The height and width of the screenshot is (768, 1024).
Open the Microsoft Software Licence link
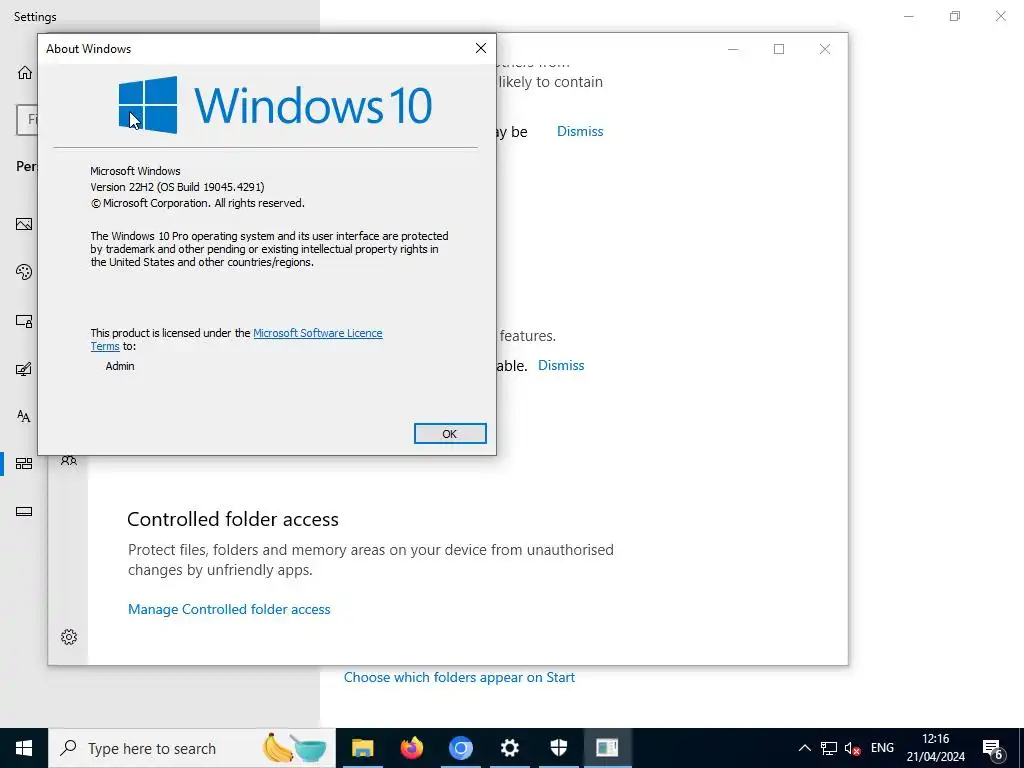click(317, 333)
